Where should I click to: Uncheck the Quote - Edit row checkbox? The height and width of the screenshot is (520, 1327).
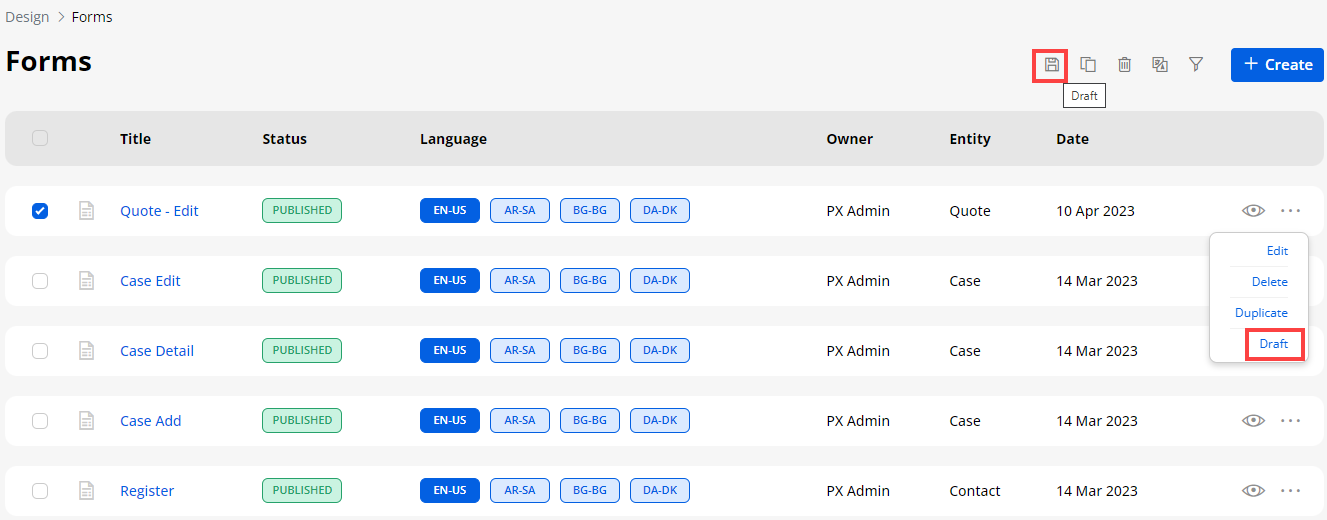click(x=40, y=211)
